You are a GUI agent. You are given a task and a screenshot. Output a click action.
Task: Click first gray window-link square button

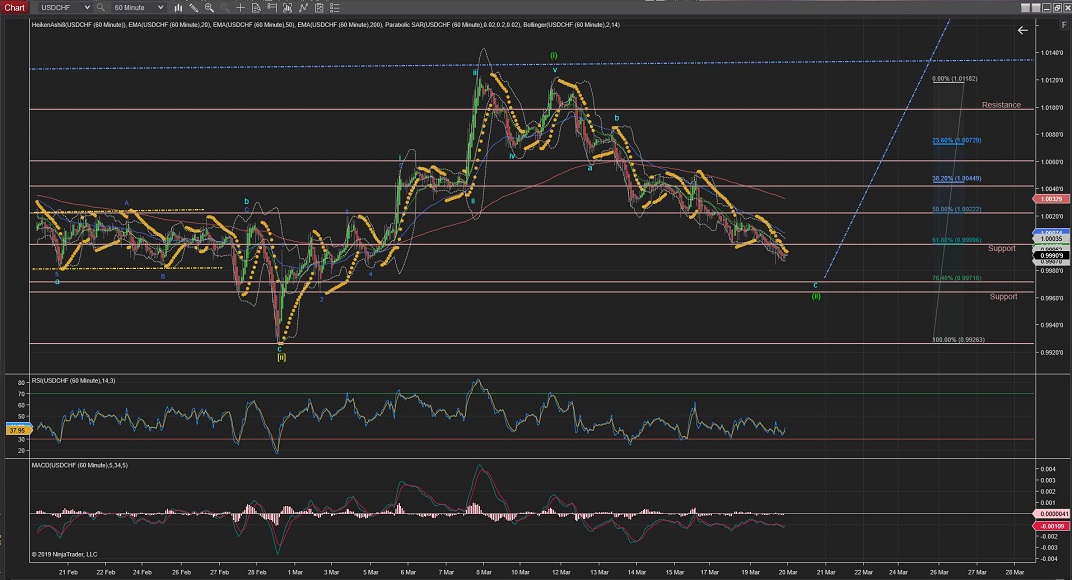click(x=1026, y=8)
